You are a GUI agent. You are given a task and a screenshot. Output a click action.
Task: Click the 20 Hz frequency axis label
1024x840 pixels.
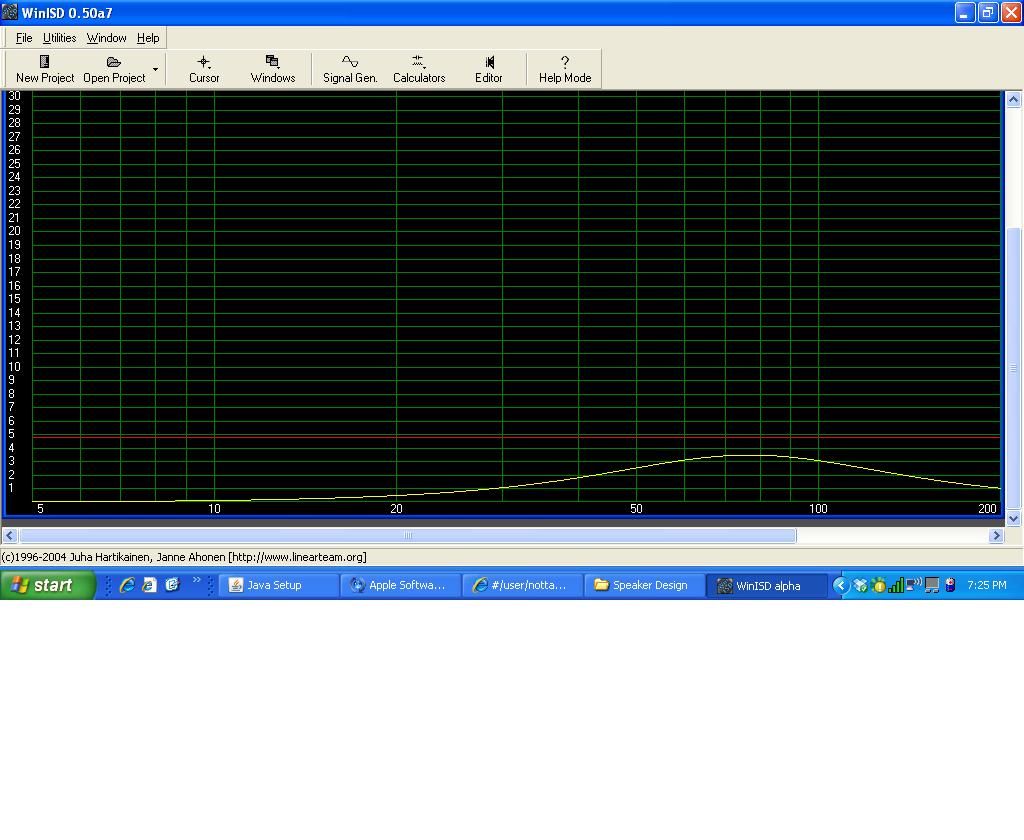coord(396,509)
